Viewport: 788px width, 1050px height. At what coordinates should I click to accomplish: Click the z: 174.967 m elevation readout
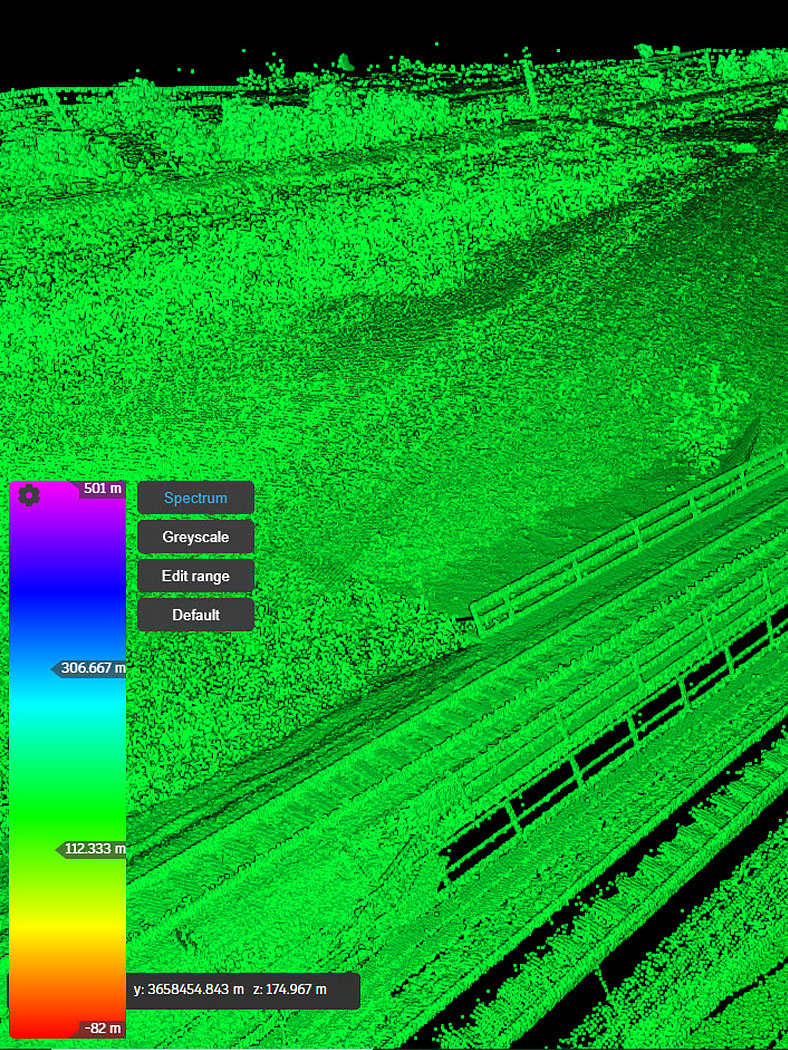pyautogui.click(x=290, y=989)
